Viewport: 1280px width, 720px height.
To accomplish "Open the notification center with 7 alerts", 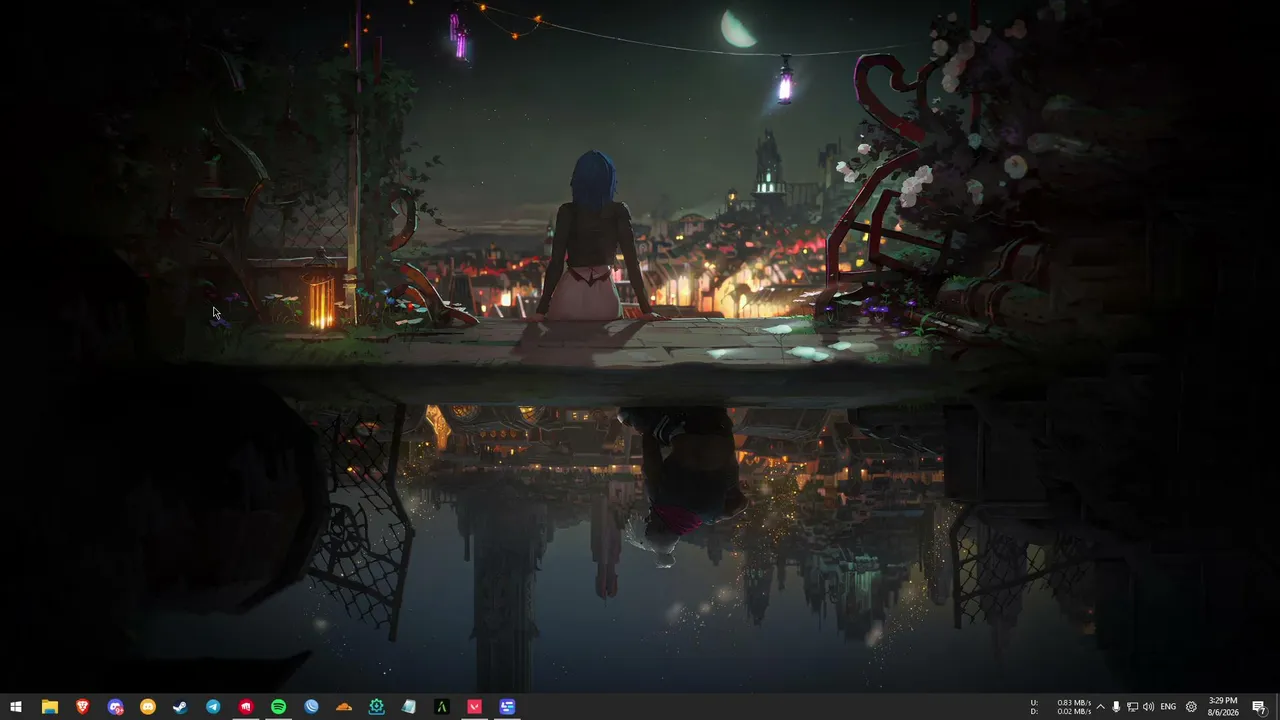I will click(1260, 707).
